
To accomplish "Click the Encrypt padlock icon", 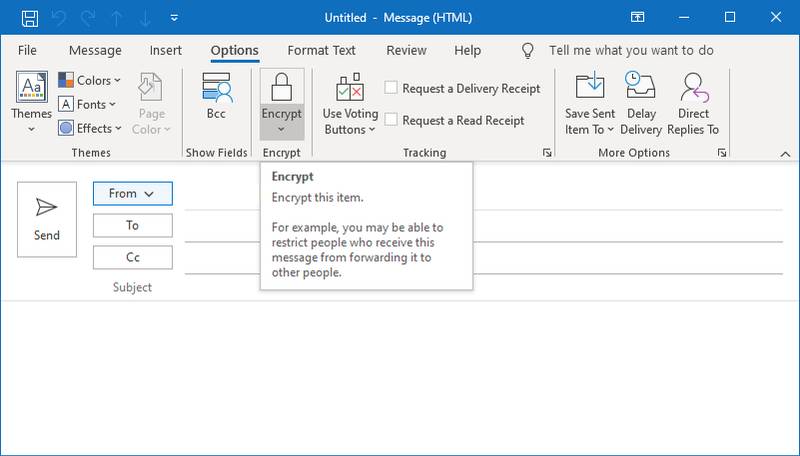I will pos(282,86).
